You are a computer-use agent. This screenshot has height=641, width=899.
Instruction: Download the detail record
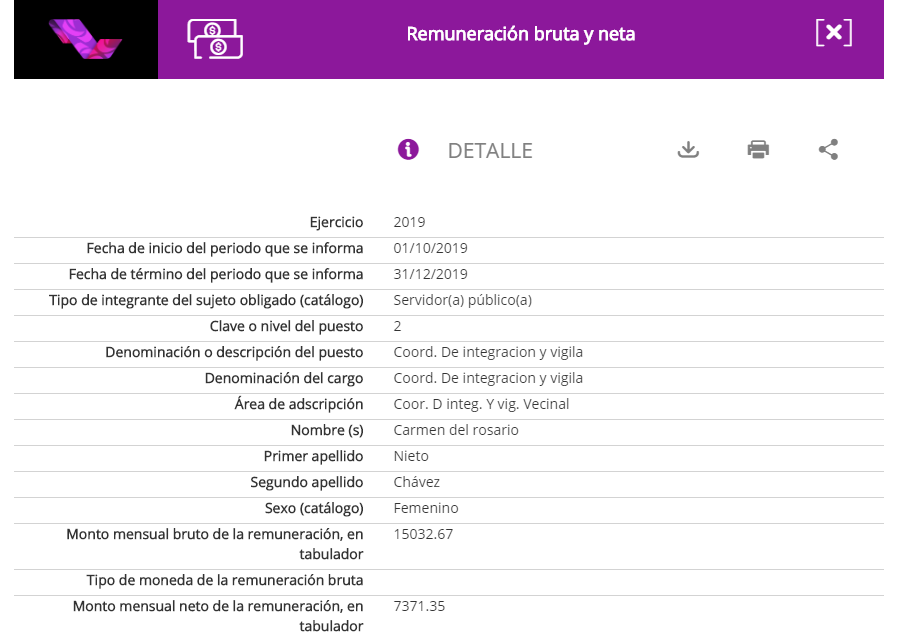point(688,150)
